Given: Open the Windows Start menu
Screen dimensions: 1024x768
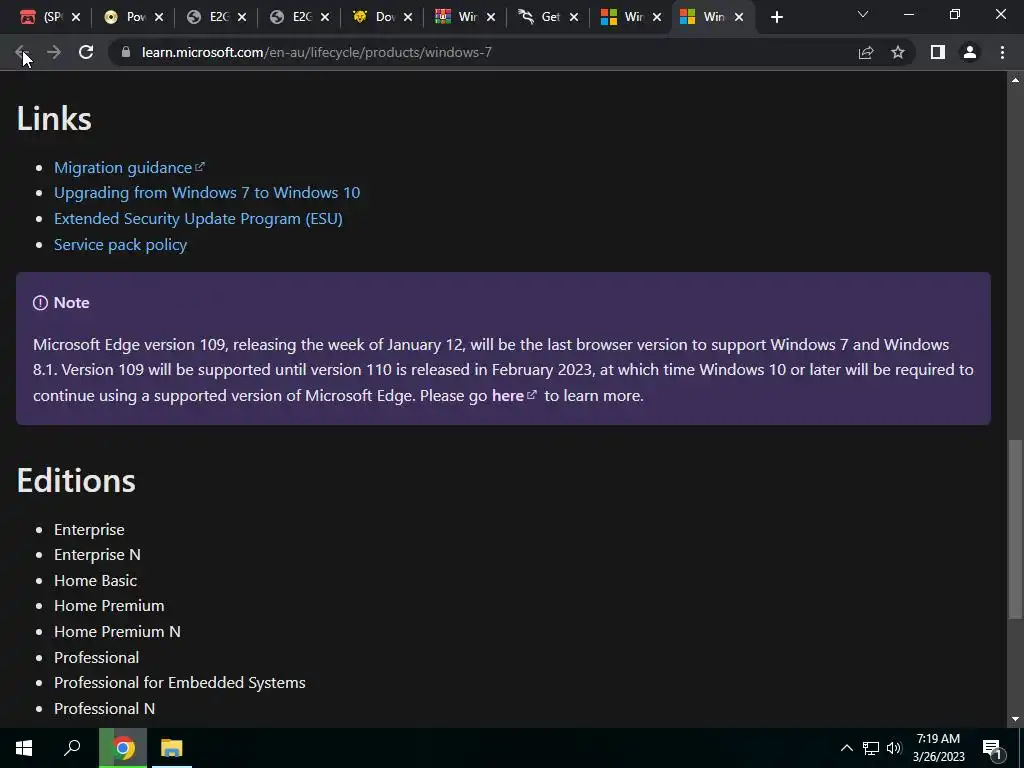Looking at the screenshot, I should (24, 748).
